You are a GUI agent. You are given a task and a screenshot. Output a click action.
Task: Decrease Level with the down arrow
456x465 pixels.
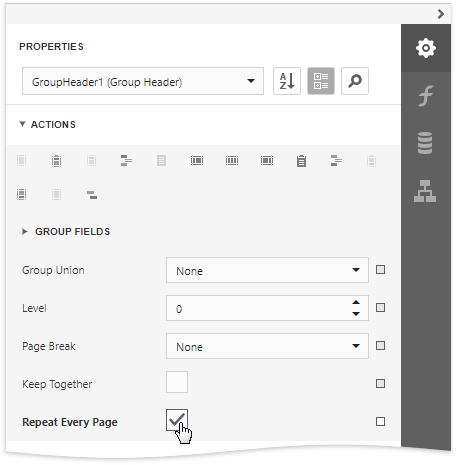point(356,314)
